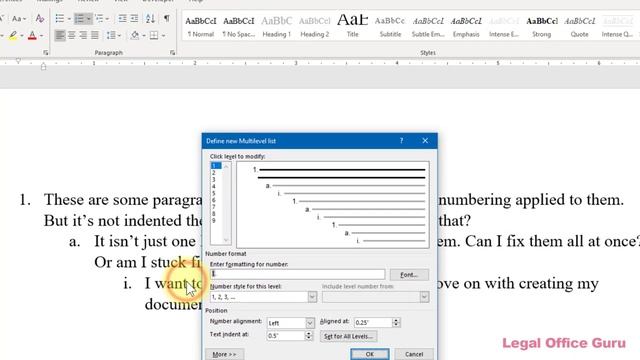Image resolution: width=640 pixels, height=360 pixels.
Task: Apply the Heading 2 style
Action: 315,27
